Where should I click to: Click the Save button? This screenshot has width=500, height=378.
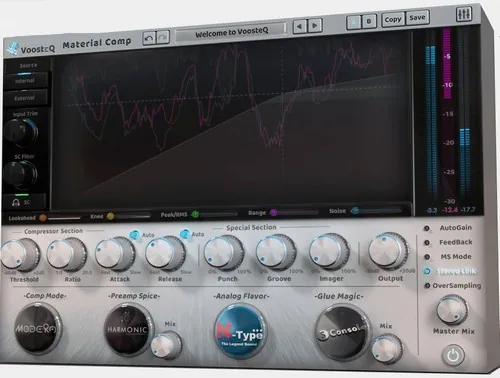[x=417, y=18]
